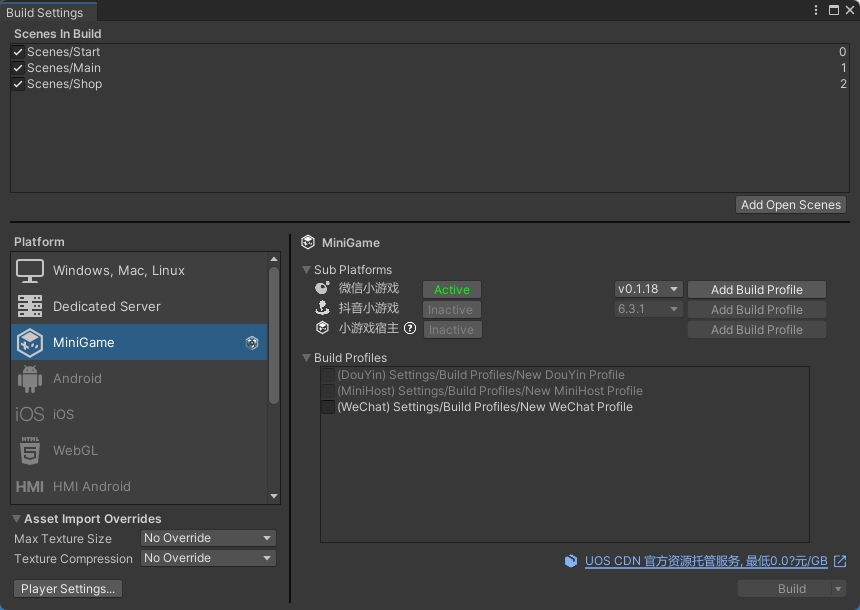Select the Windows, Mac, Linux platform icon
The width and height of the screenshot is (860, 610).
(30, 271)
